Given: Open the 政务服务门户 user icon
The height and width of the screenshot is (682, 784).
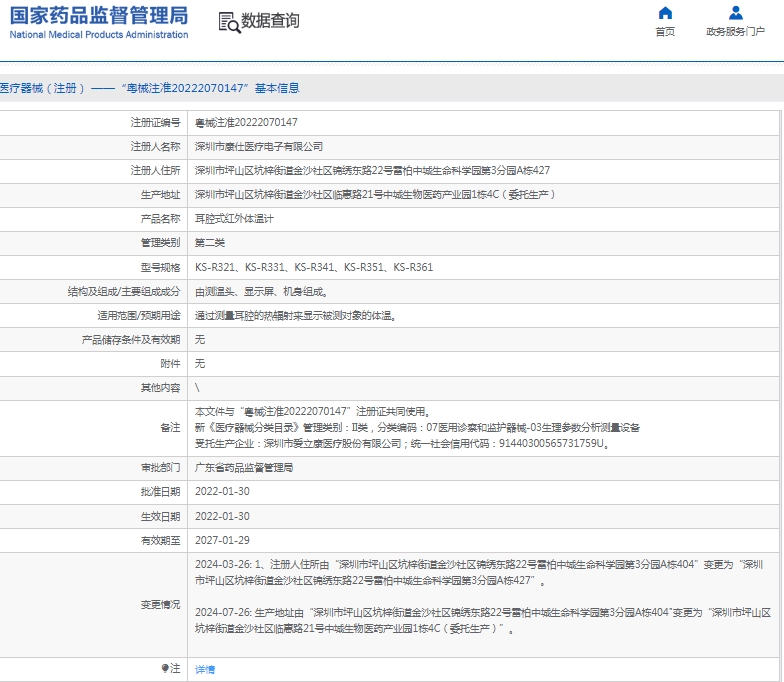Looking at the screenshot, I should pyautogui.click(x=736, y=12).
